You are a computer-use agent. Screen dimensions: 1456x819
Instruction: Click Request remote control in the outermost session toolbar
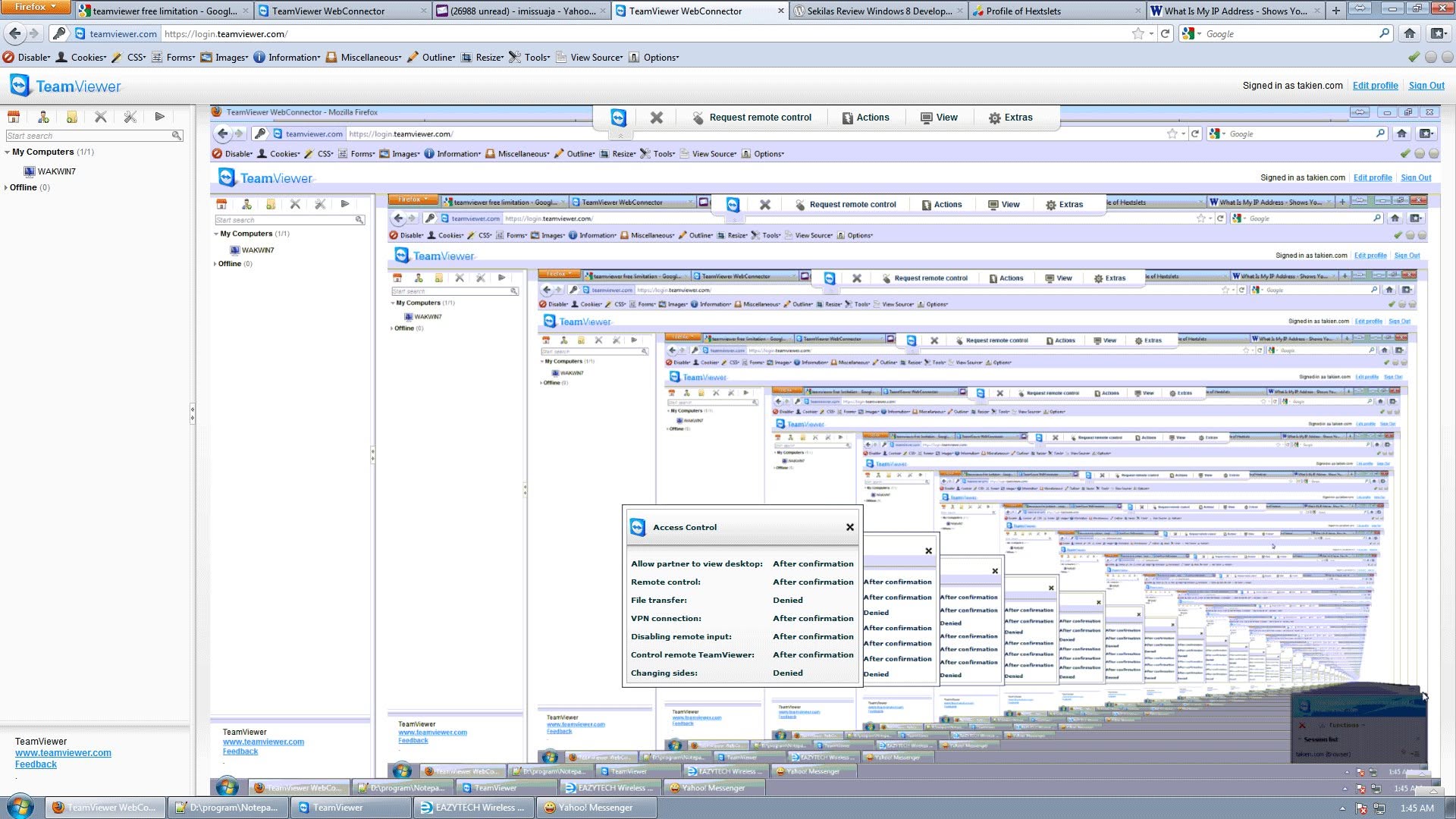[752, 118]
